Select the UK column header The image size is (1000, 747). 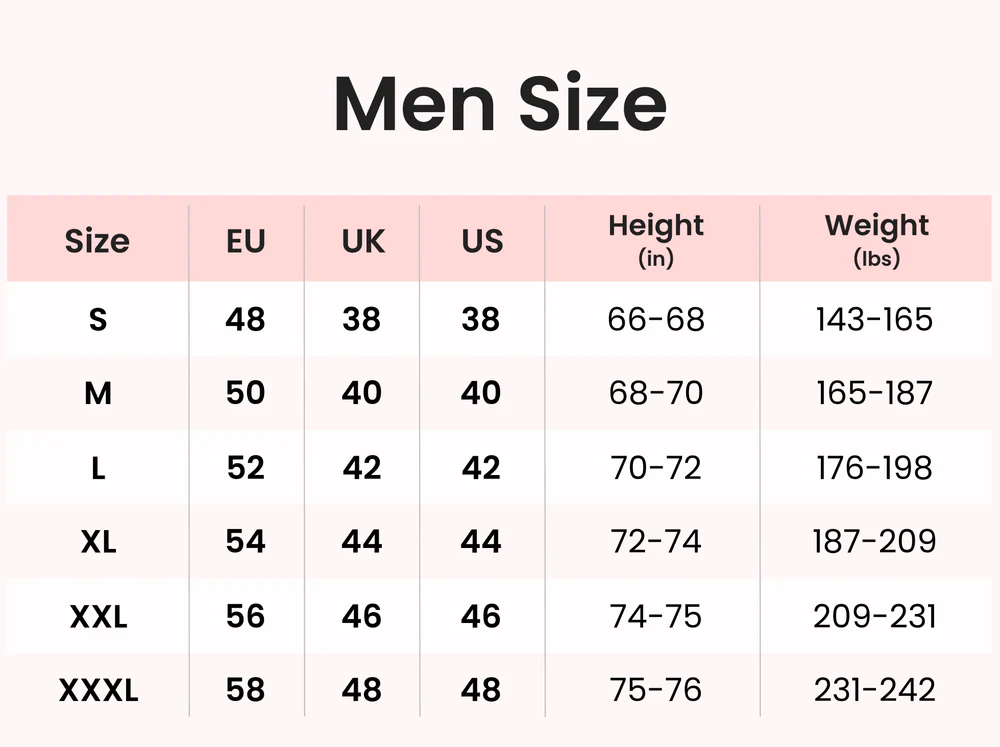tap(362, 241)
